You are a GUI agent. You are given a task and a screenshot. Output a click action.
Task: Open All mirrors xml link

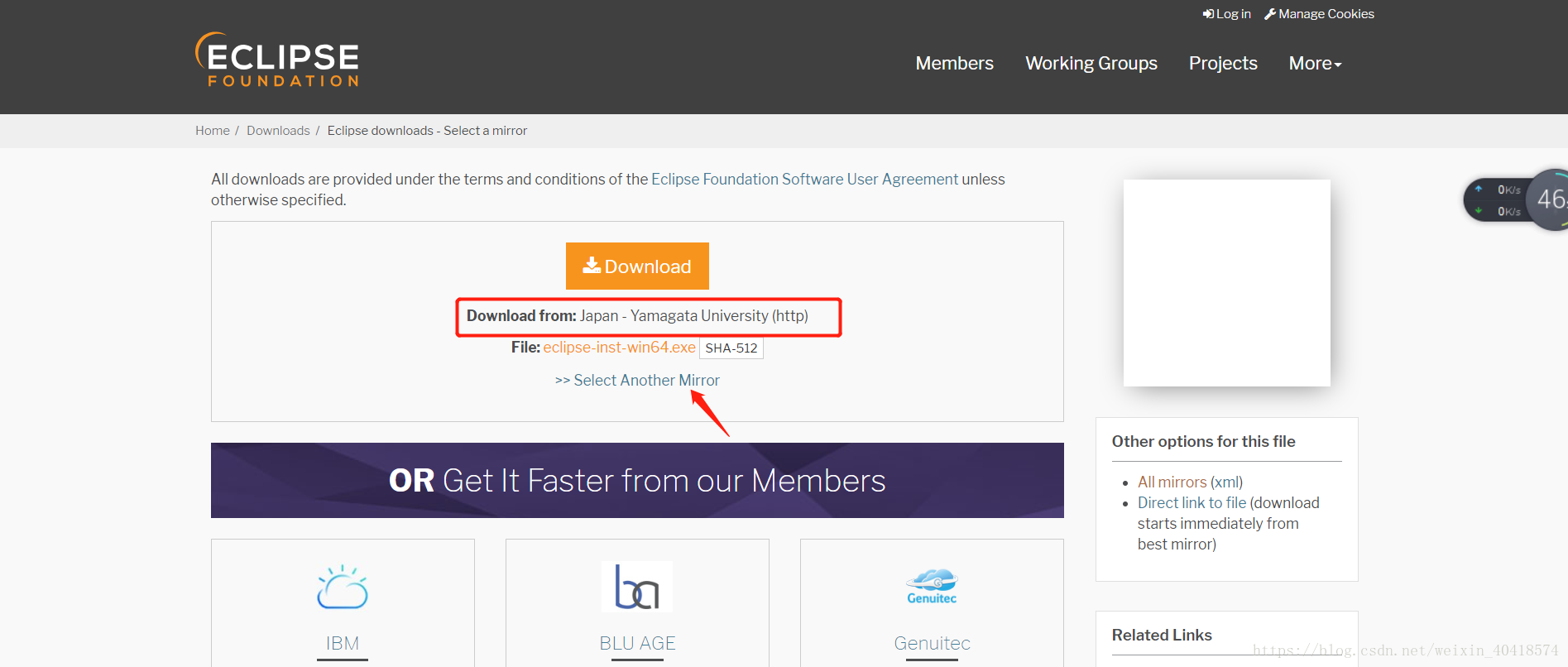[1172, 482]
